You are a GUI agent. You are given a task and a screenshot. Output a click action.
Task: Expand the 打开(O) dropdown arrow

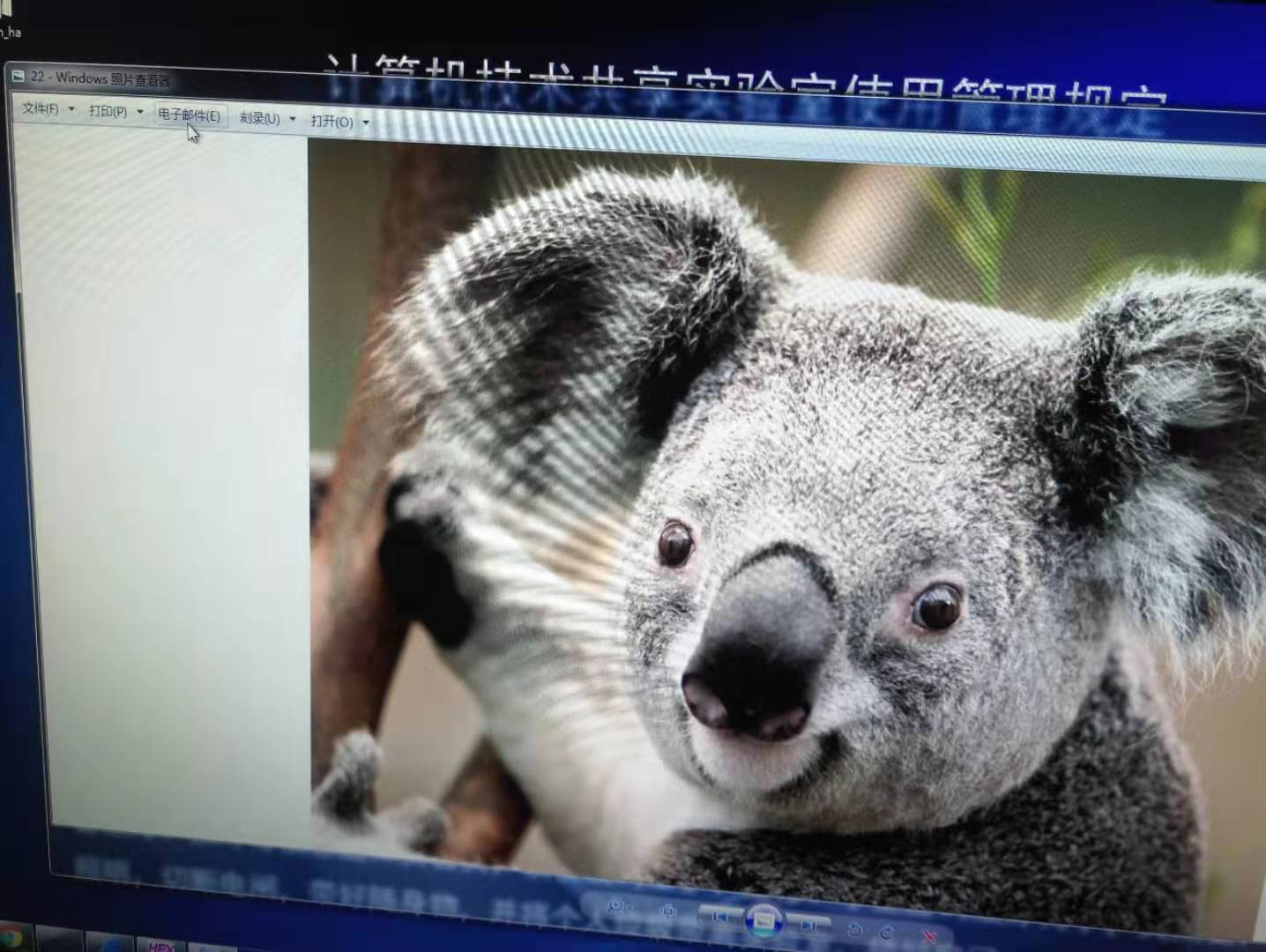point(366,123)
